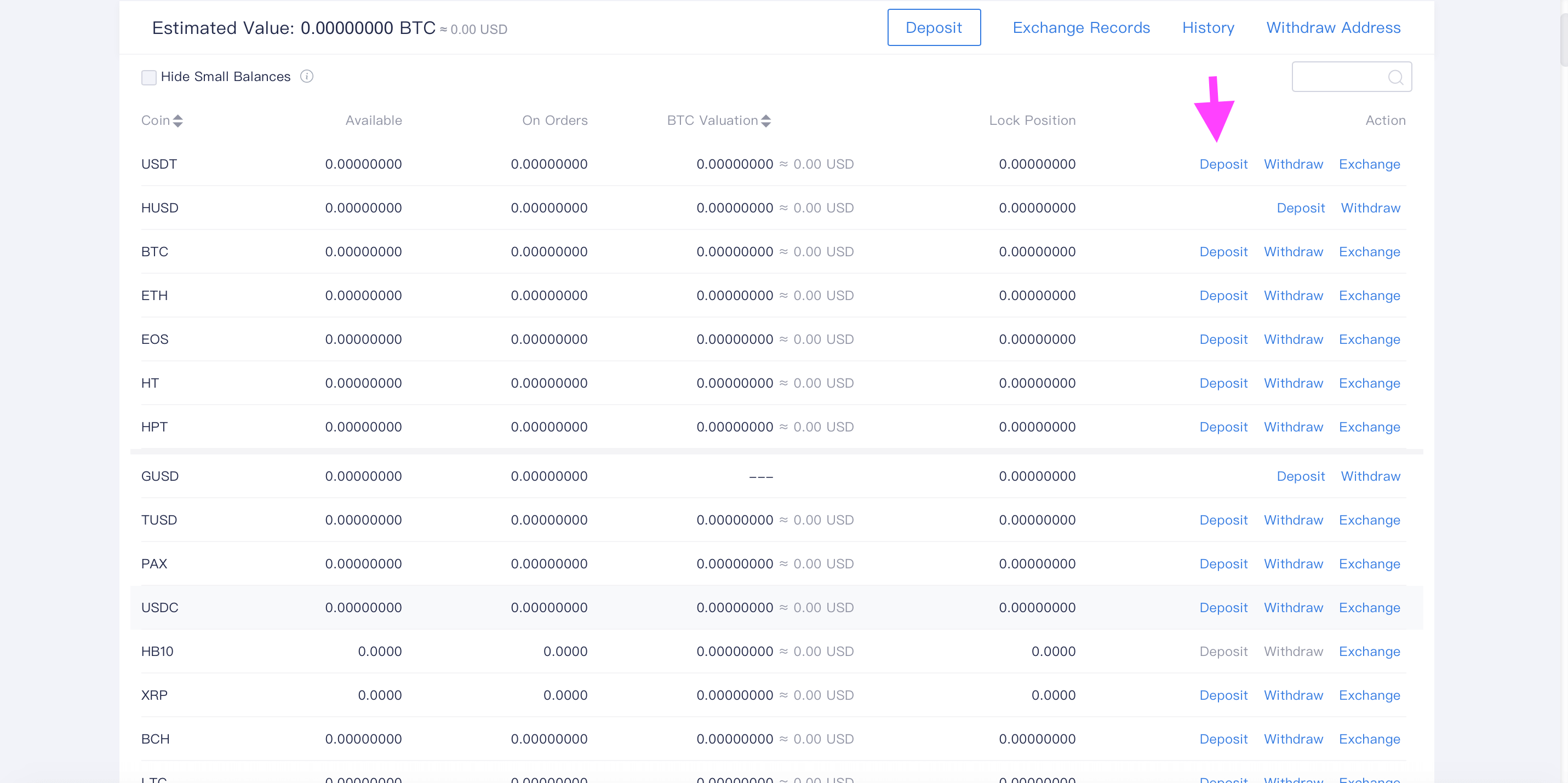Exchange BCH from its row
Image resolution: width=1568 pixels, height=783 pixels.
[1369, 739]
